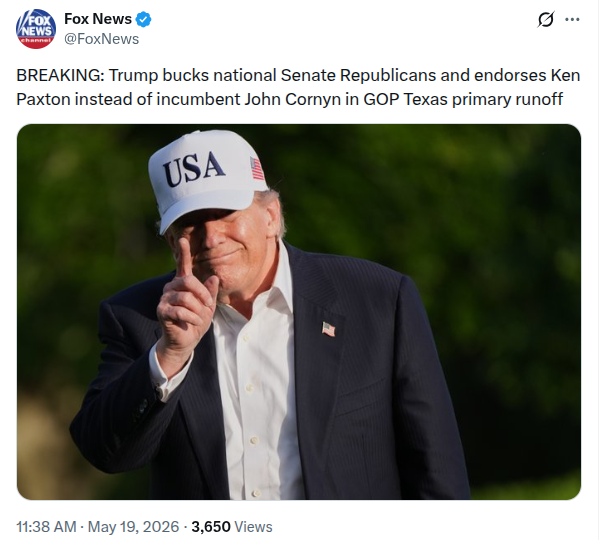Screen dimensions: 607x540
Task: Click the May 19, 2026 date
Action: coord(134,527)
